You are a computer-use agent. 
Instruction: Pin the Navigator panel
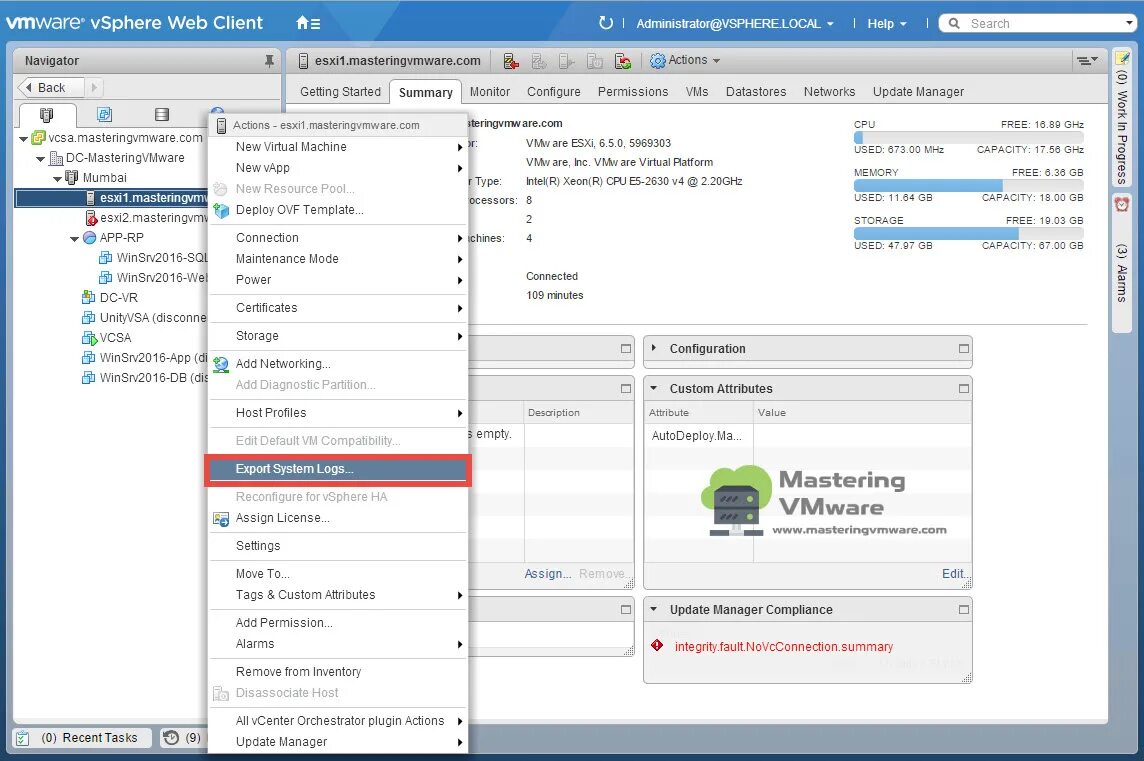(269, 61)
